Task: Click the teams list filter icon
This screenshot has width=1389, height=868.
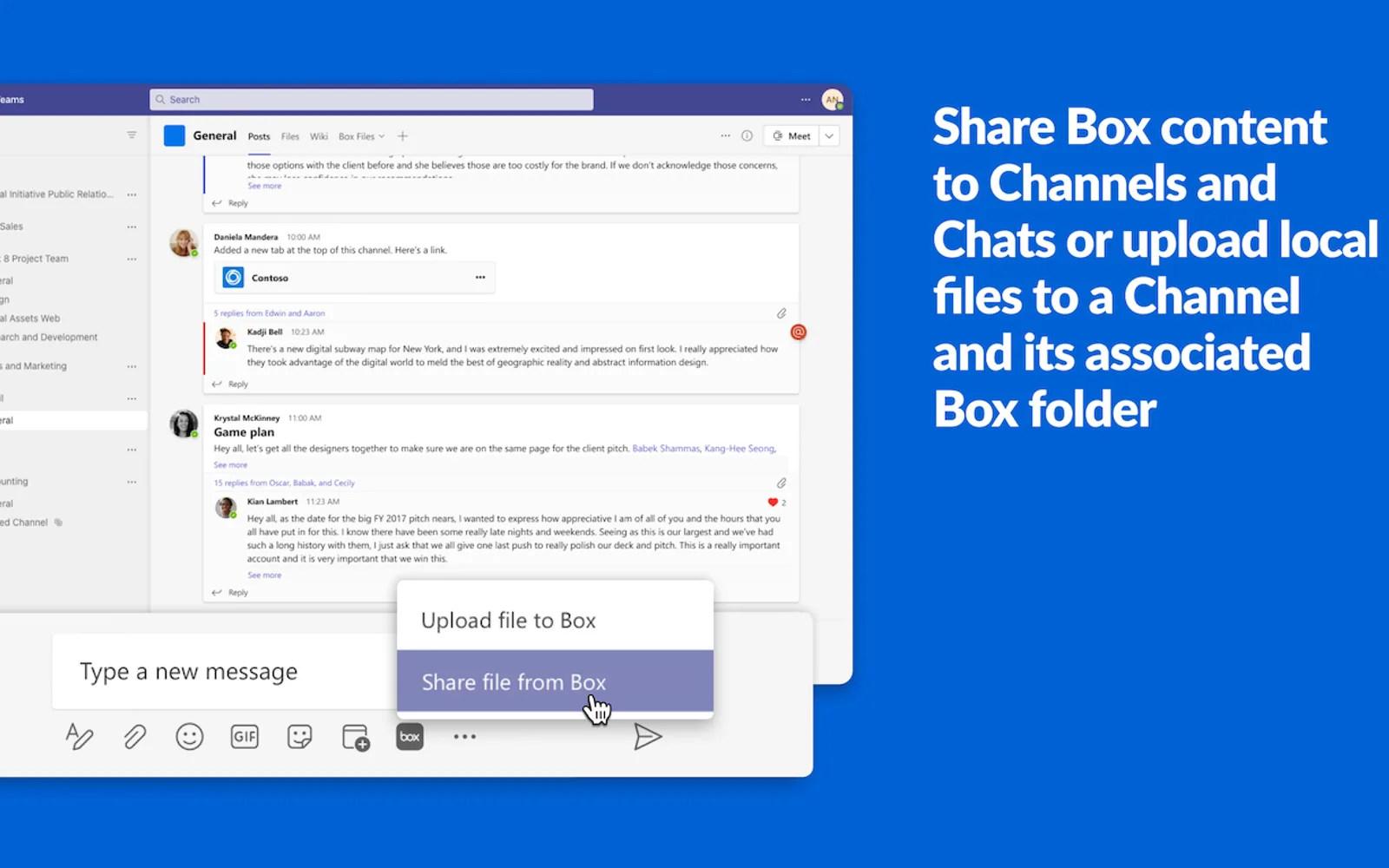Action: (x=132, y=135)
